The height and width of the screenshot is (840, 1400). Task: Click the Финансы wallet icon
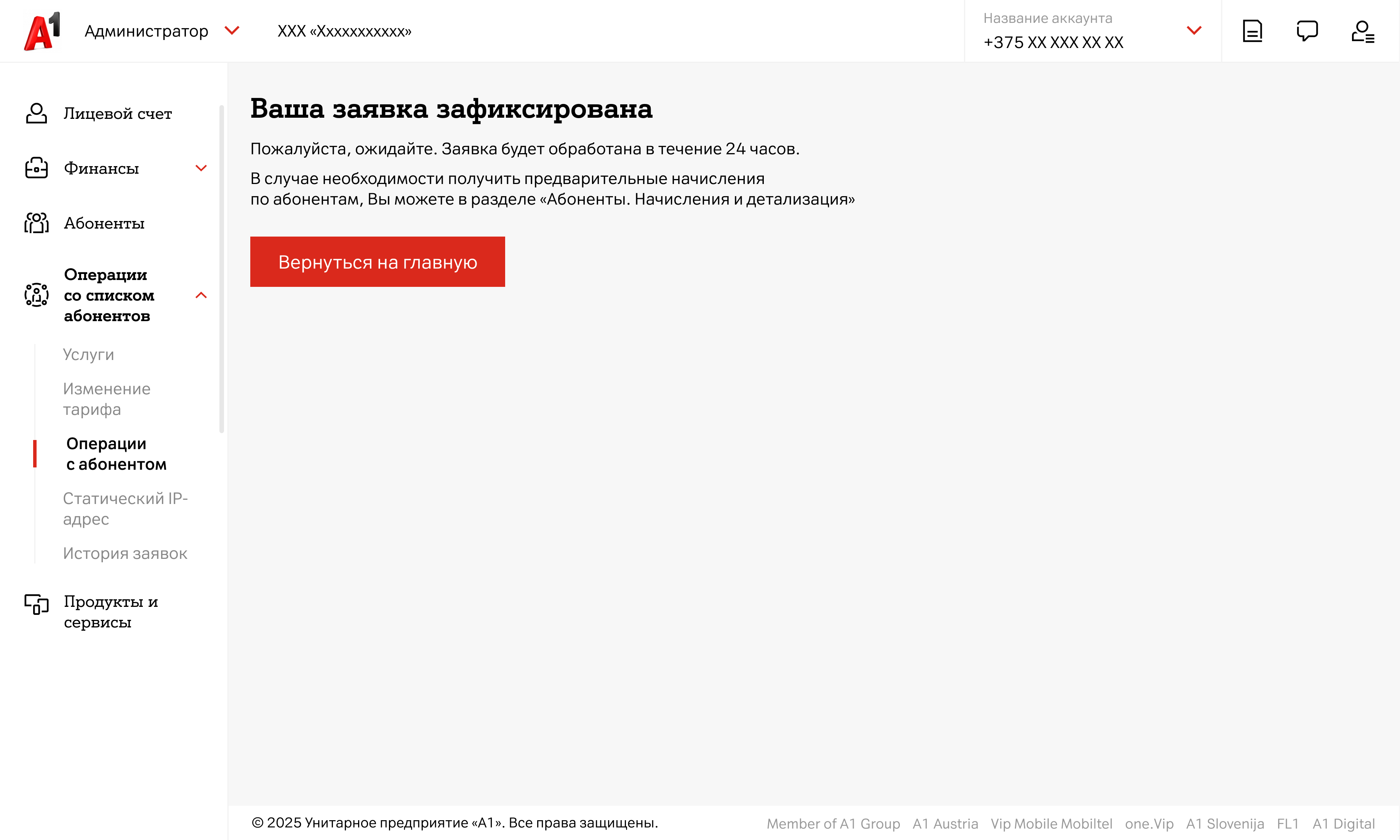(36, 168)
